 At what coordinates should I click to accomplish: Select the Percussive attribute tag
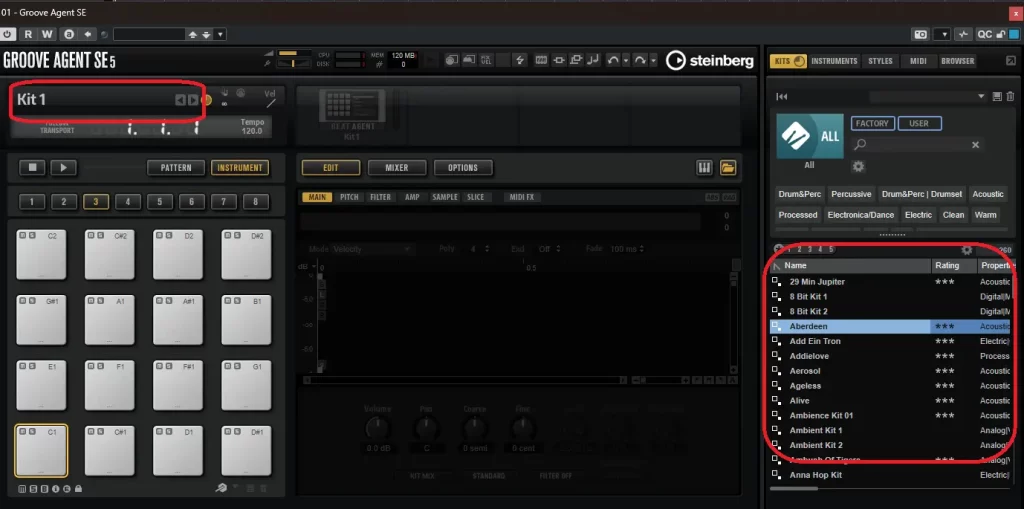[x=851, y=194]
